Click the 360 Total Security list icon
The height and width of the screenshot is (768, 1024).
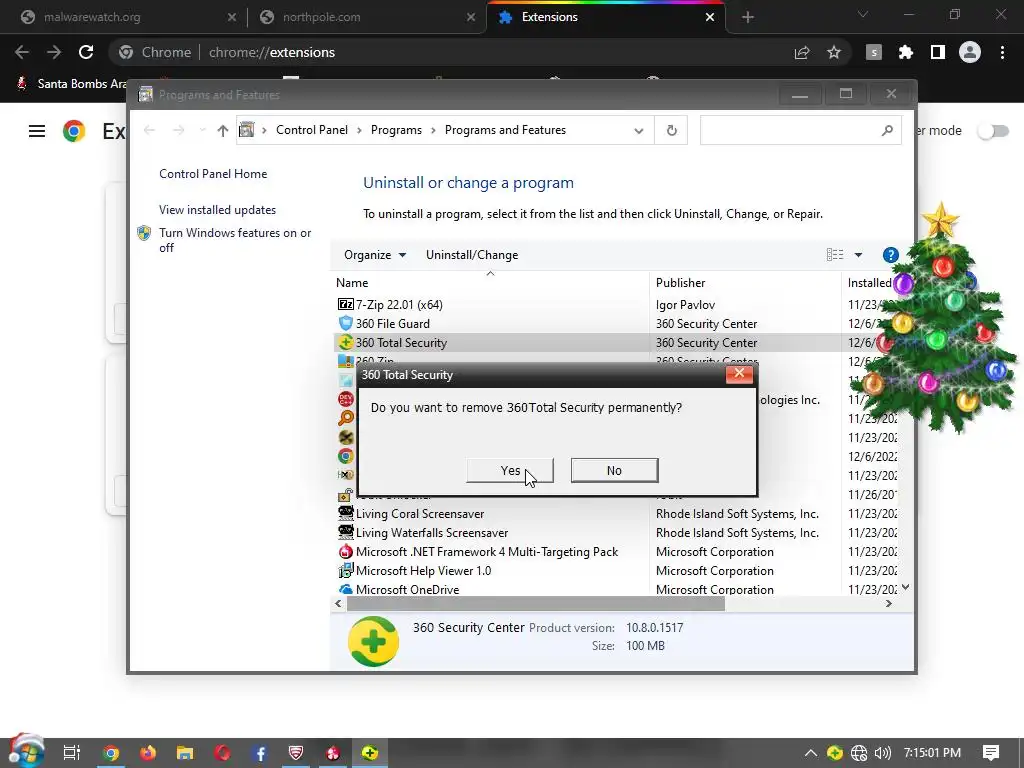click(345, 342)
